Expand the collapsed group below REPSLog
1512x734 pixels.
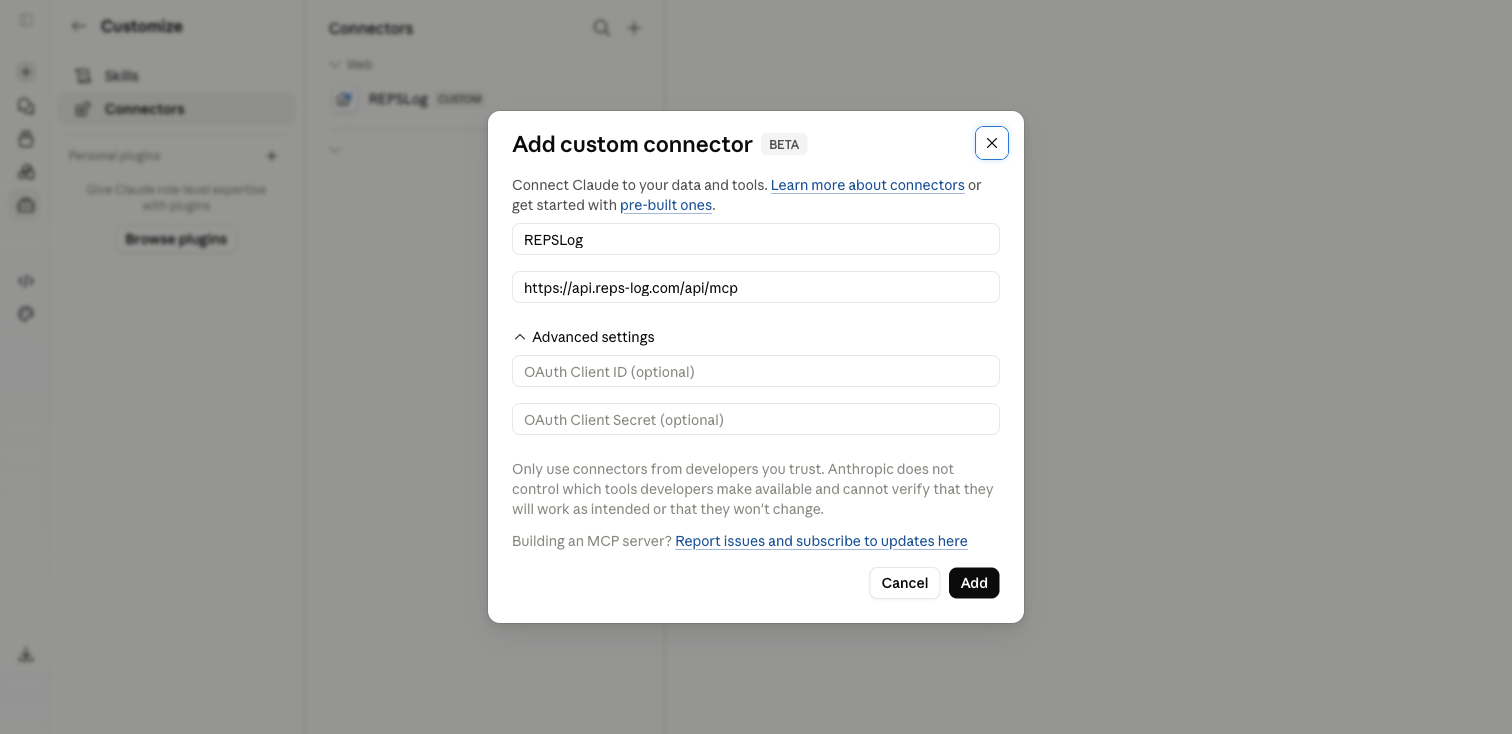pos(336,150)
